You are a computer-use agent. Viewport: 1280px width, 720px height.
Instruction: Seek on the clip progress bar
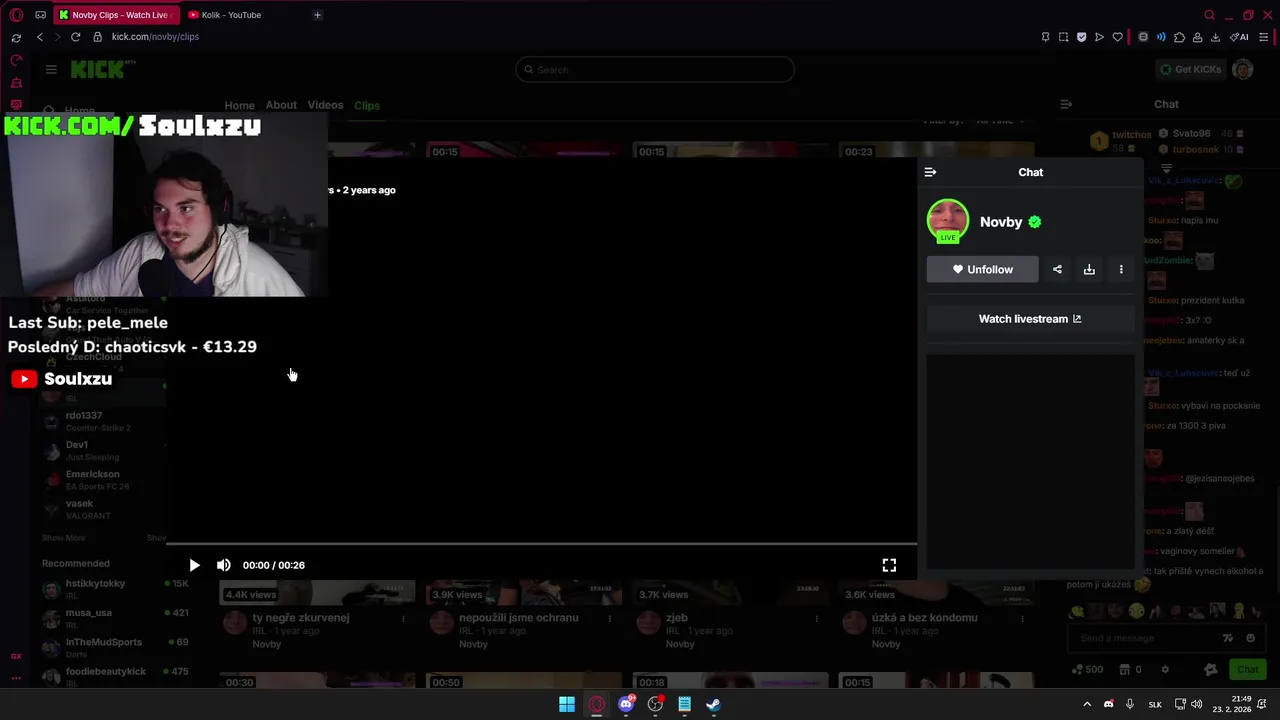pos(541,545)
